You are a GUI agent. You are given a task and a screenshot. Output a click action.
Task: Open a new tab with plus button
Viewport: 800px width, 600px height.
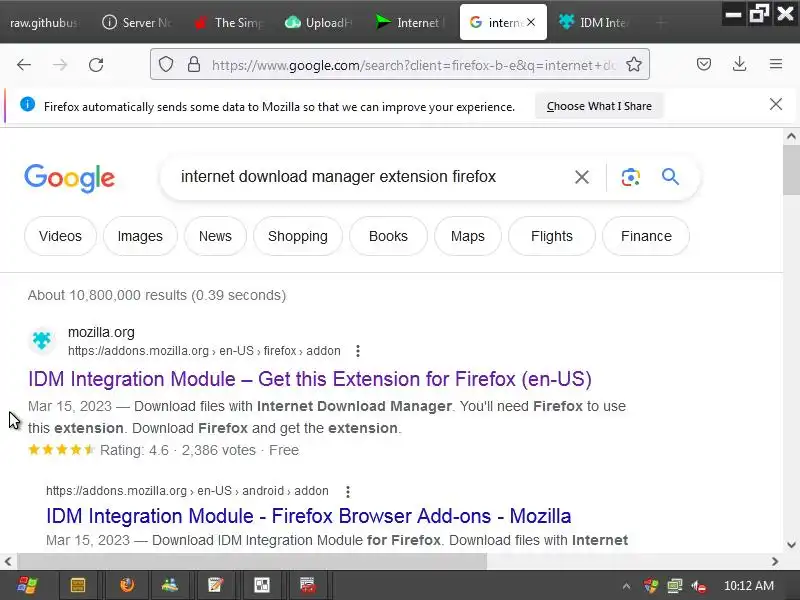(x=661, y=22)
